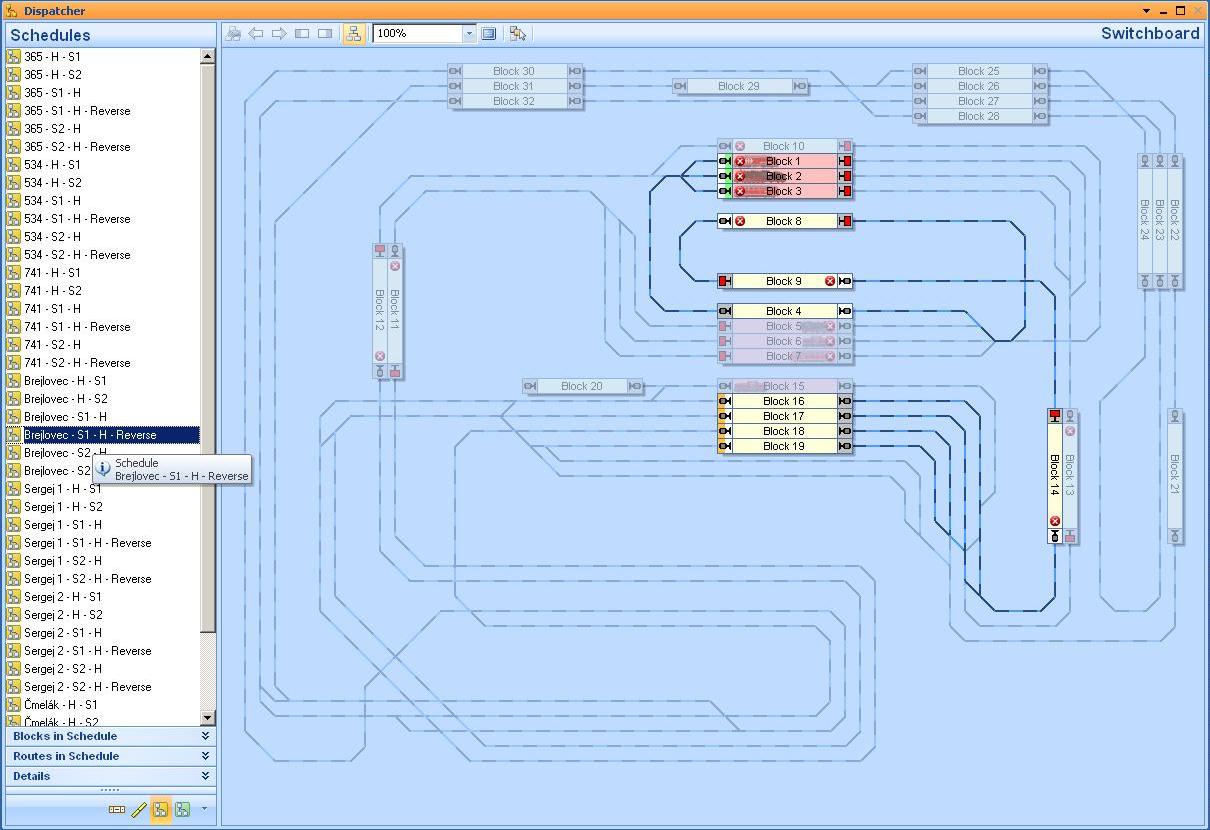
Task: Click Block 29 at the top of the switchboard
Action: pos(739,86)
